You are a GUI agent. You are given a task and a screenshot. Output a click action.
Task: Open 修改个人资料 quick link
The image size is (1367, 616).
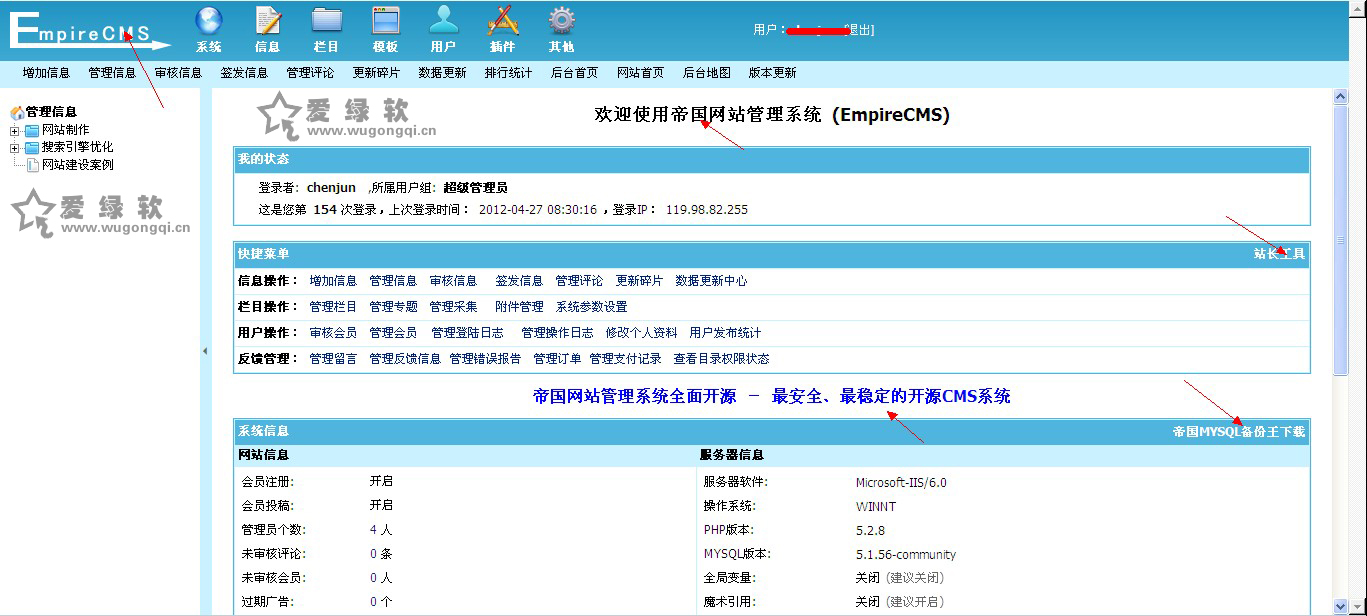coord(641,333)
